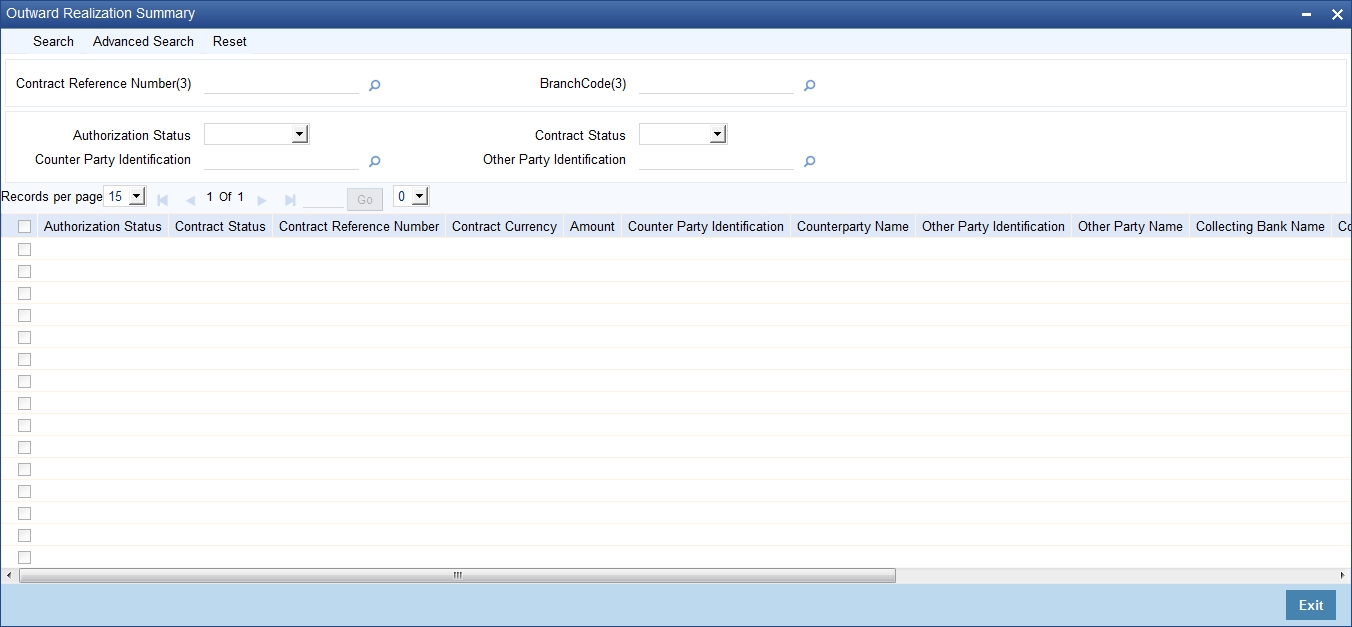Image resolution: width=1352 pixels, height=627 pixels.
Task: Minimize the Outward Realization Summary window
Action: click(x=1306, y=14)
